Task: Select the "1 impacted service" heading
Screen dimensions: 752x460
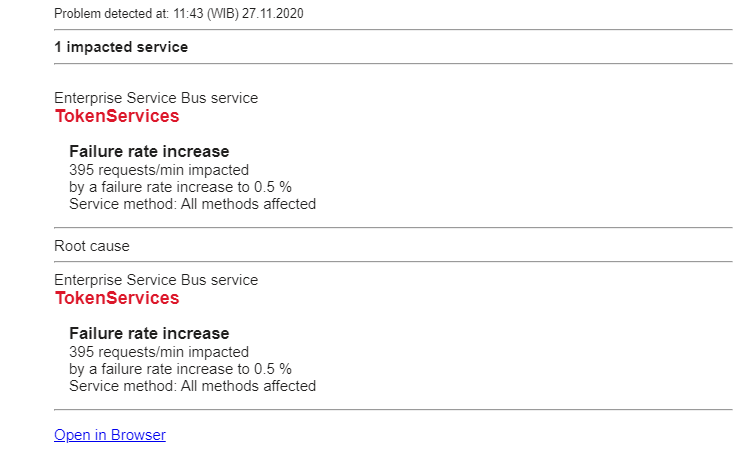Action: [x=121, y=47]
